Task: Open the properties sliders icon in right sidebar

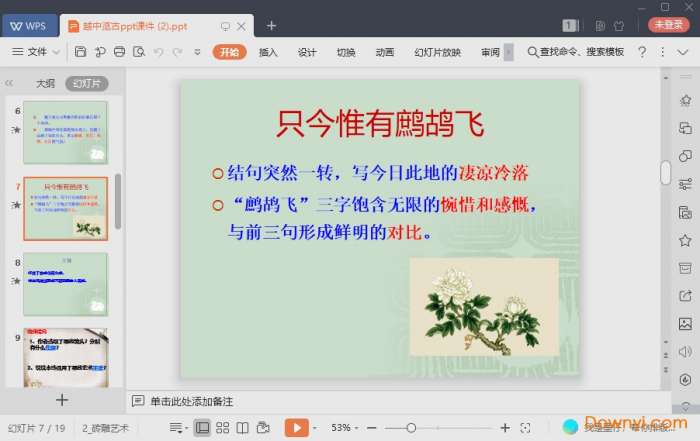Action: (685, 184)
